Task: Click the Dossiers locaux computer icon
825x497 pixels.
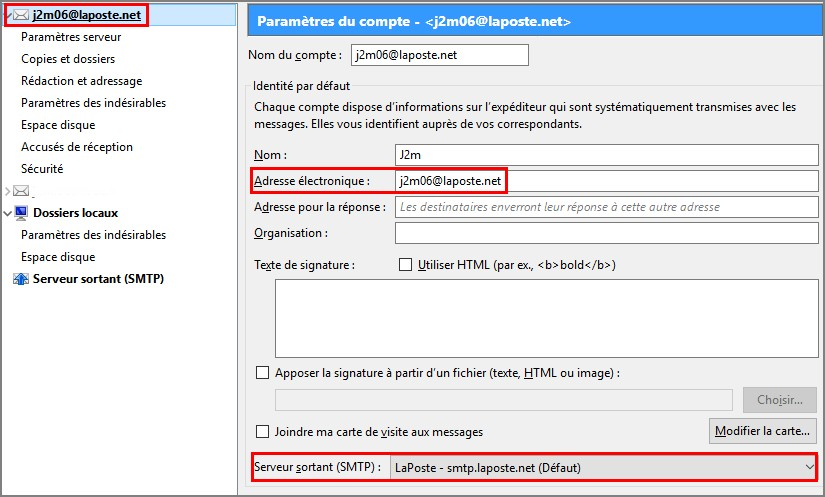Action: (x=21, y=213)
